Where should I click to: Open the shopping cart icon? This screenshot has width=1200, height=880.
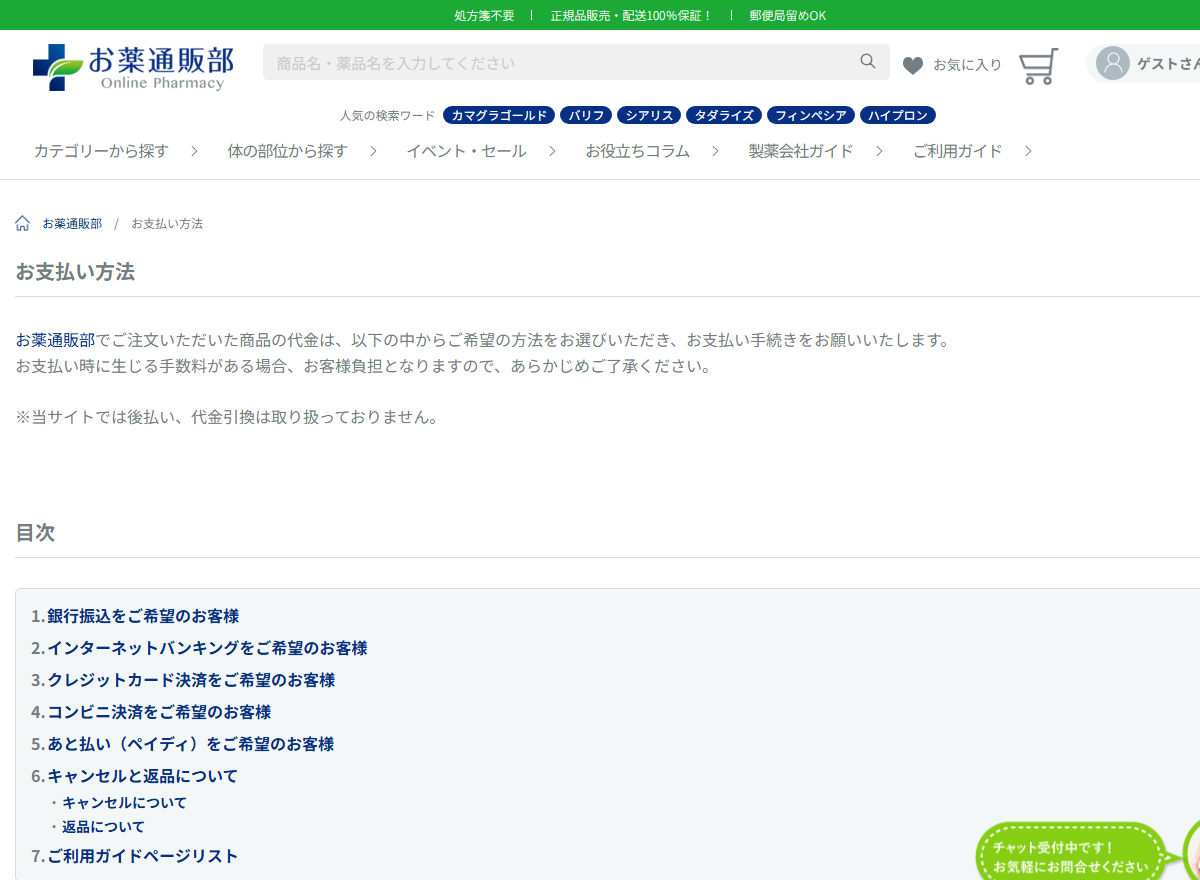point(1038,66)
